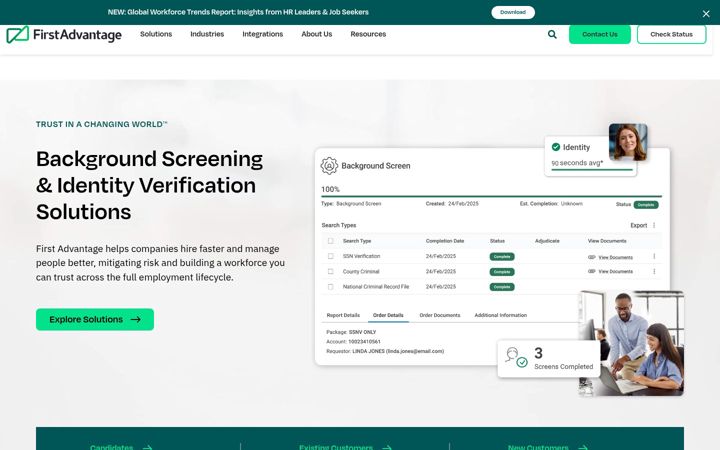Dismiss the announcement banner with the X
720x450 pixels.
706,14
